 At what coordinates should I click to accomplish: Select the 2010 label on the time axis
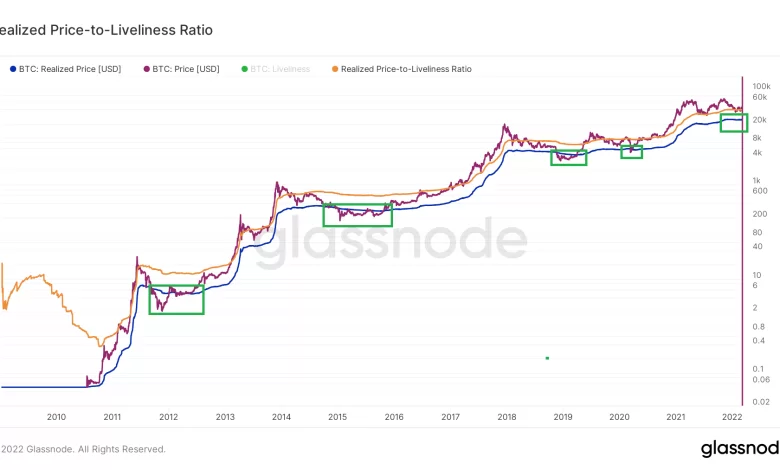[56, 416]
